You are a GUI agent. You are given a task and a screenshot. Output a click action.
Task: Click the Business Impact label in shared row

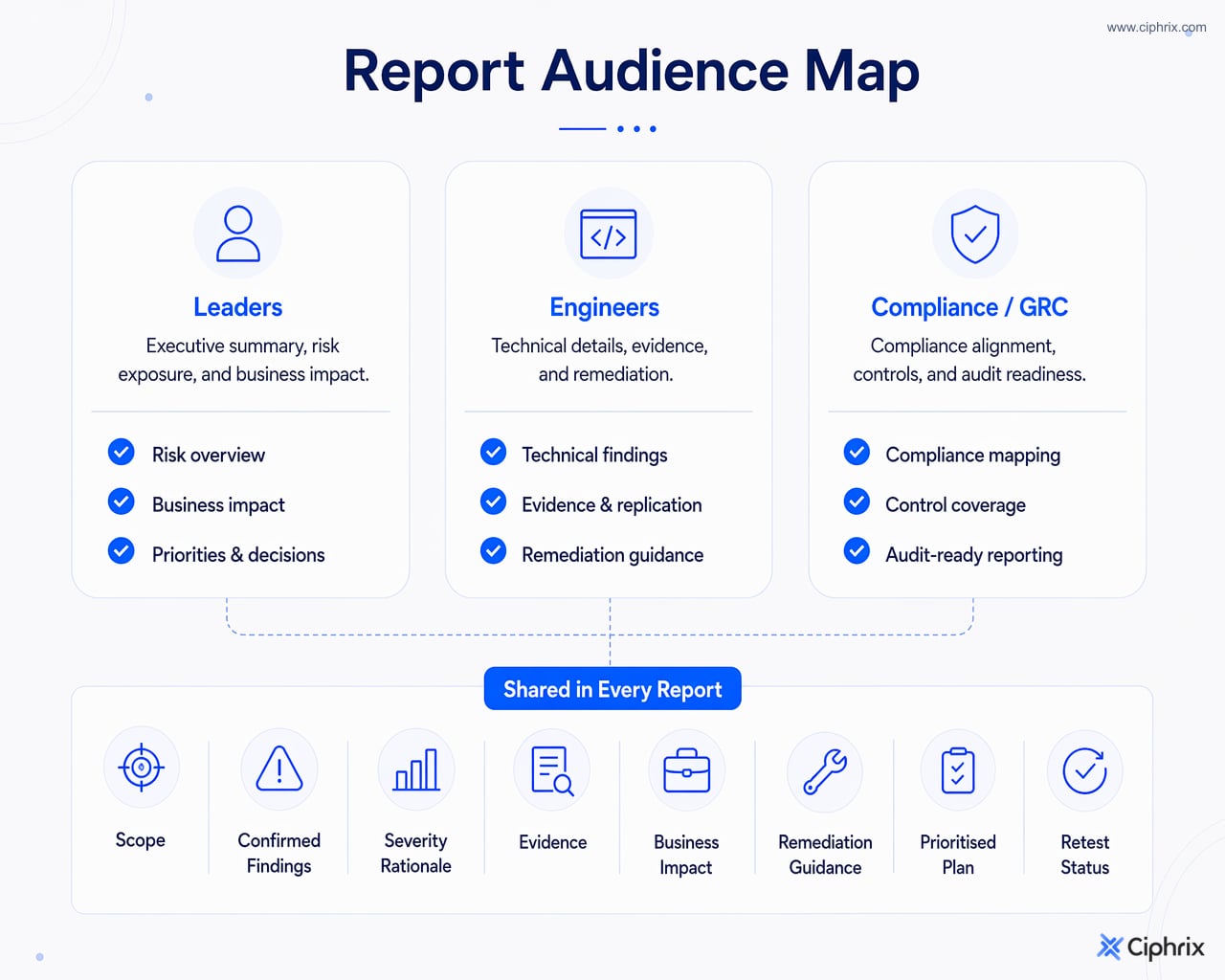point(686,855)
